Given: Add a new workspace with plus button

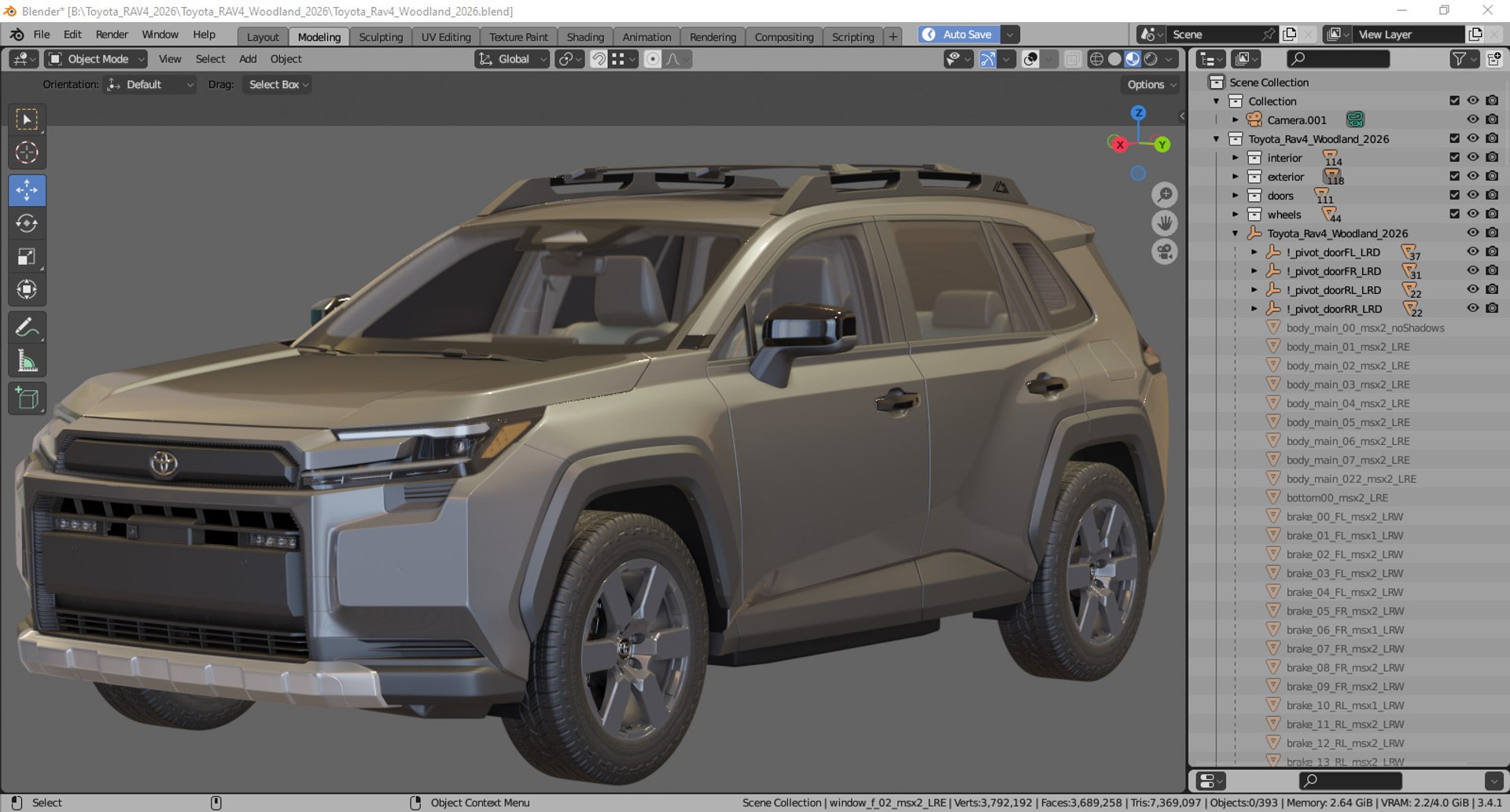Looking at the screenshot, I should click(x=893, y=37).
